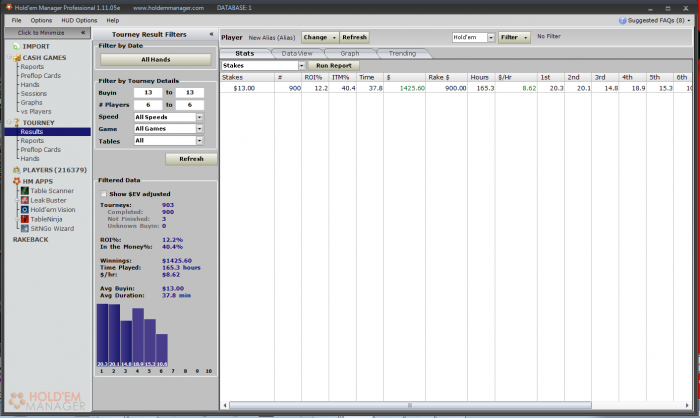This screenshot has width=700, height=418.
Task: Click the Players group icon
Action: [x=17, y=170]
